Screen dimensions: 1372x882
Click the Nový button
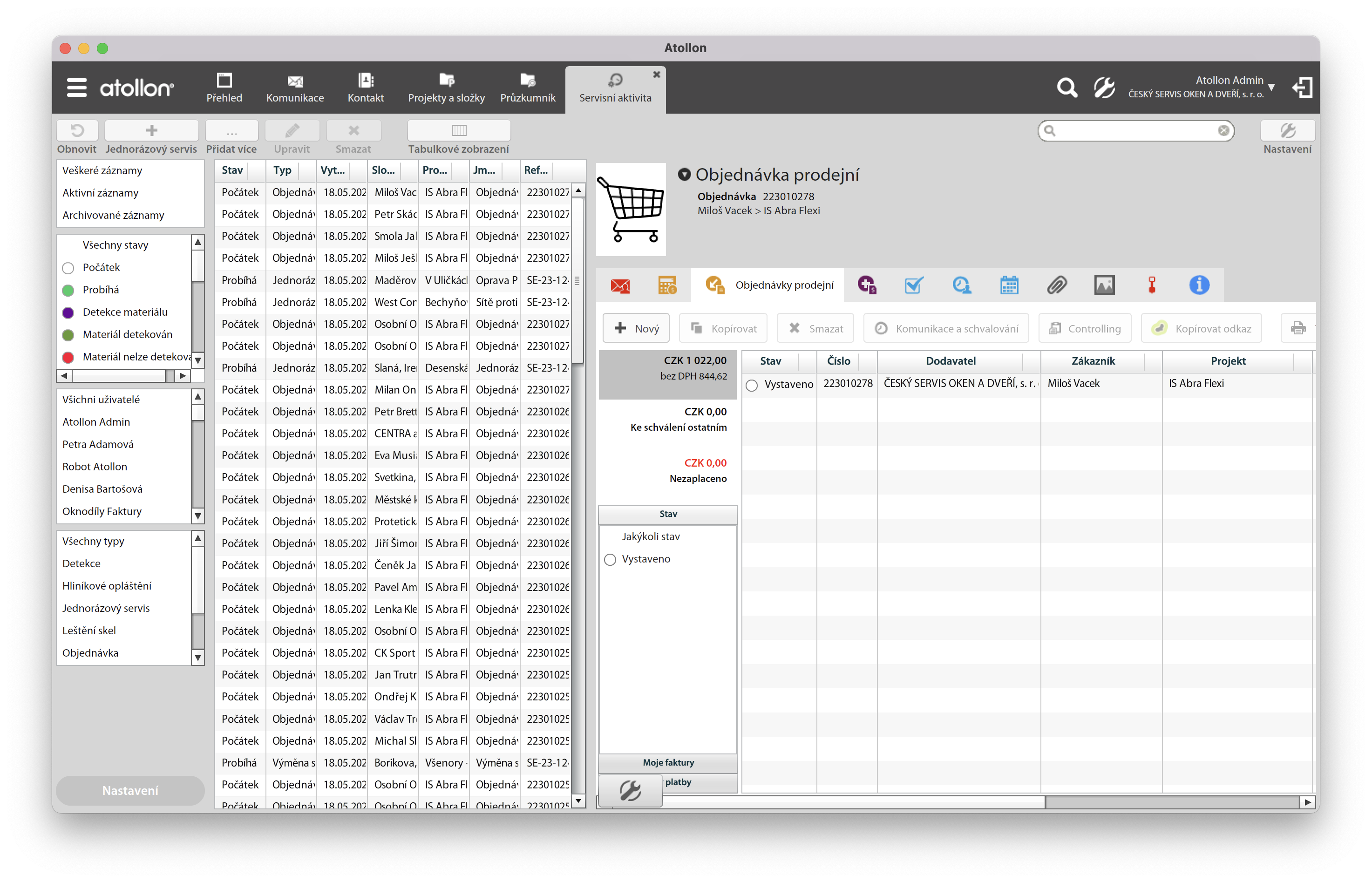[636, 329]
